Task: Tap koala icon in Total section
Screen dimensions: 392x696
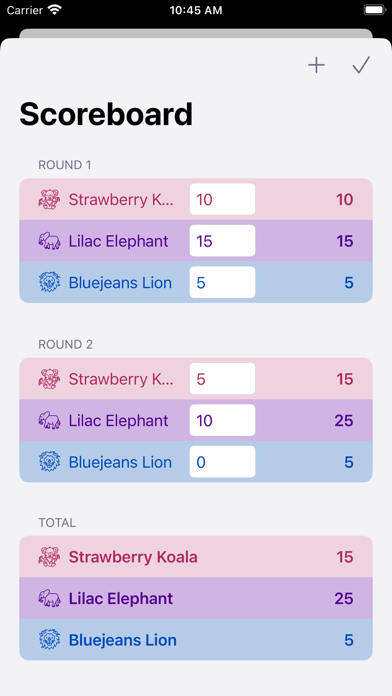Action: [x=49, y=557]
